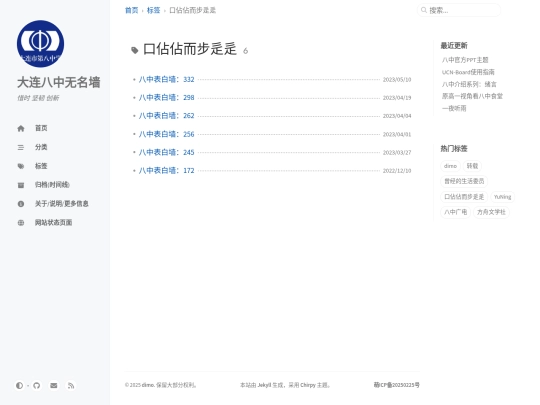Click the tags icon in sidebar
The width and height of the screenshot is (540, 405).
tap(21, 166)
